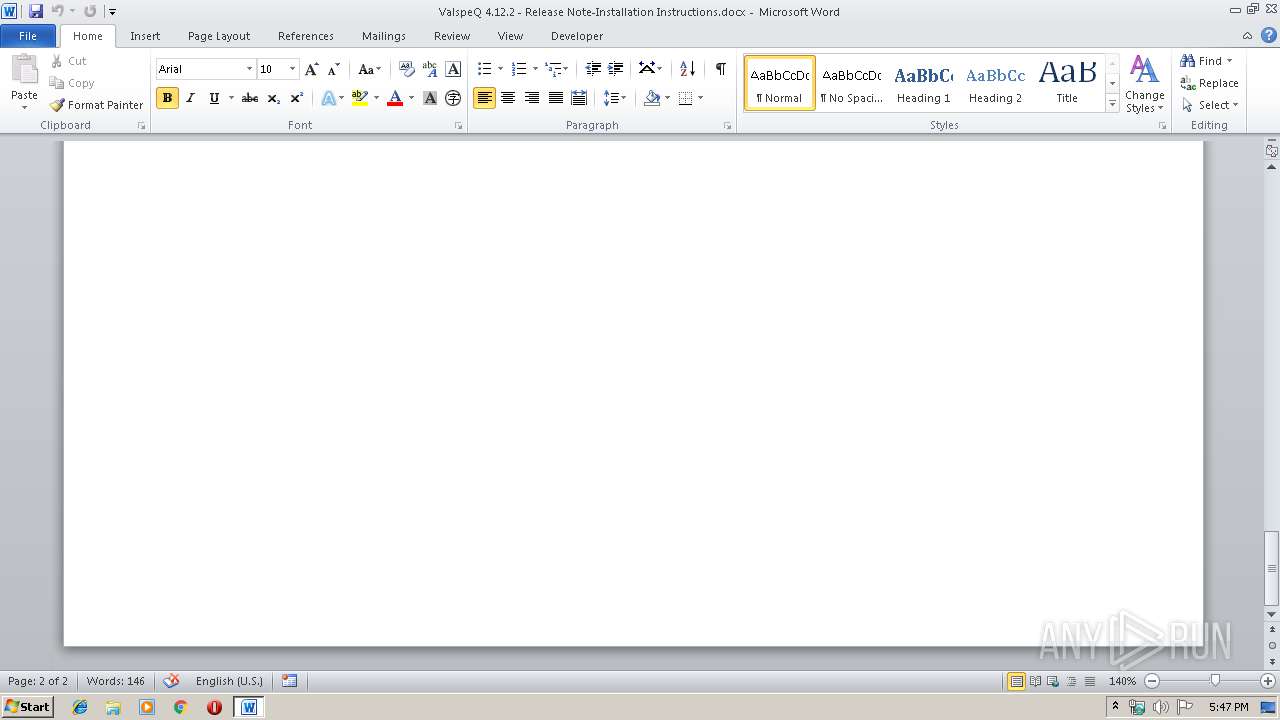This screenshot has height=720, width=1280.
Task: Open Chrome from the taskbar
Action: pyautogui.click(x=181, y=707)
